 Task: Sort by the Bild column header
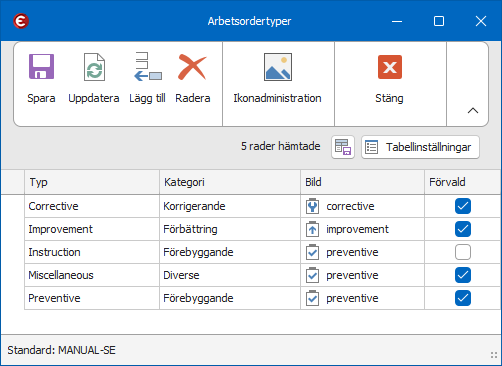(x=362, y=182)
